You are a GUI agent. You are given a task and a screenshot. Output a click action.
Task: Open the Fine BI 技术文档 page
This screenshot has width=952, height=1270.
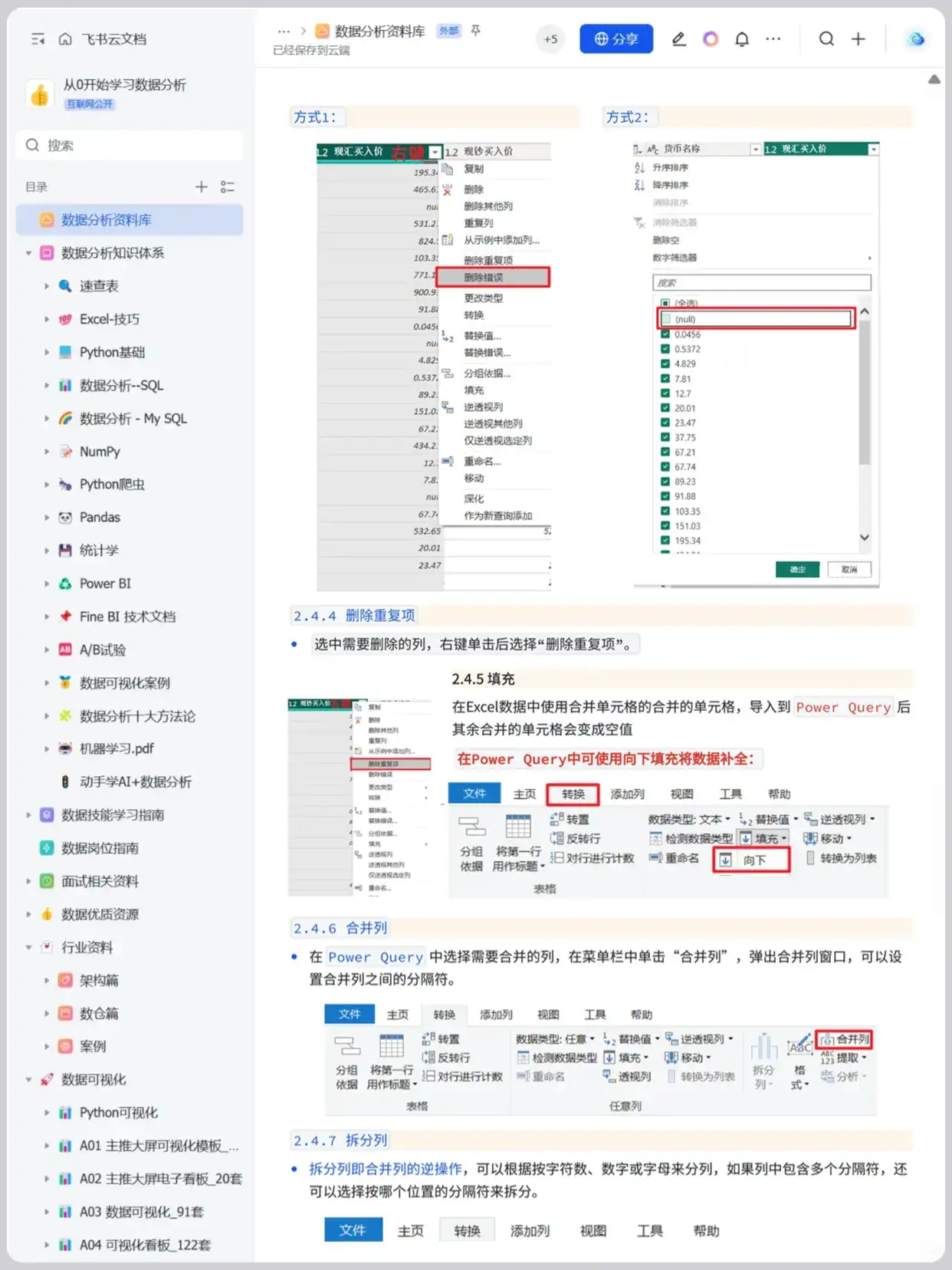pos(130,617)
